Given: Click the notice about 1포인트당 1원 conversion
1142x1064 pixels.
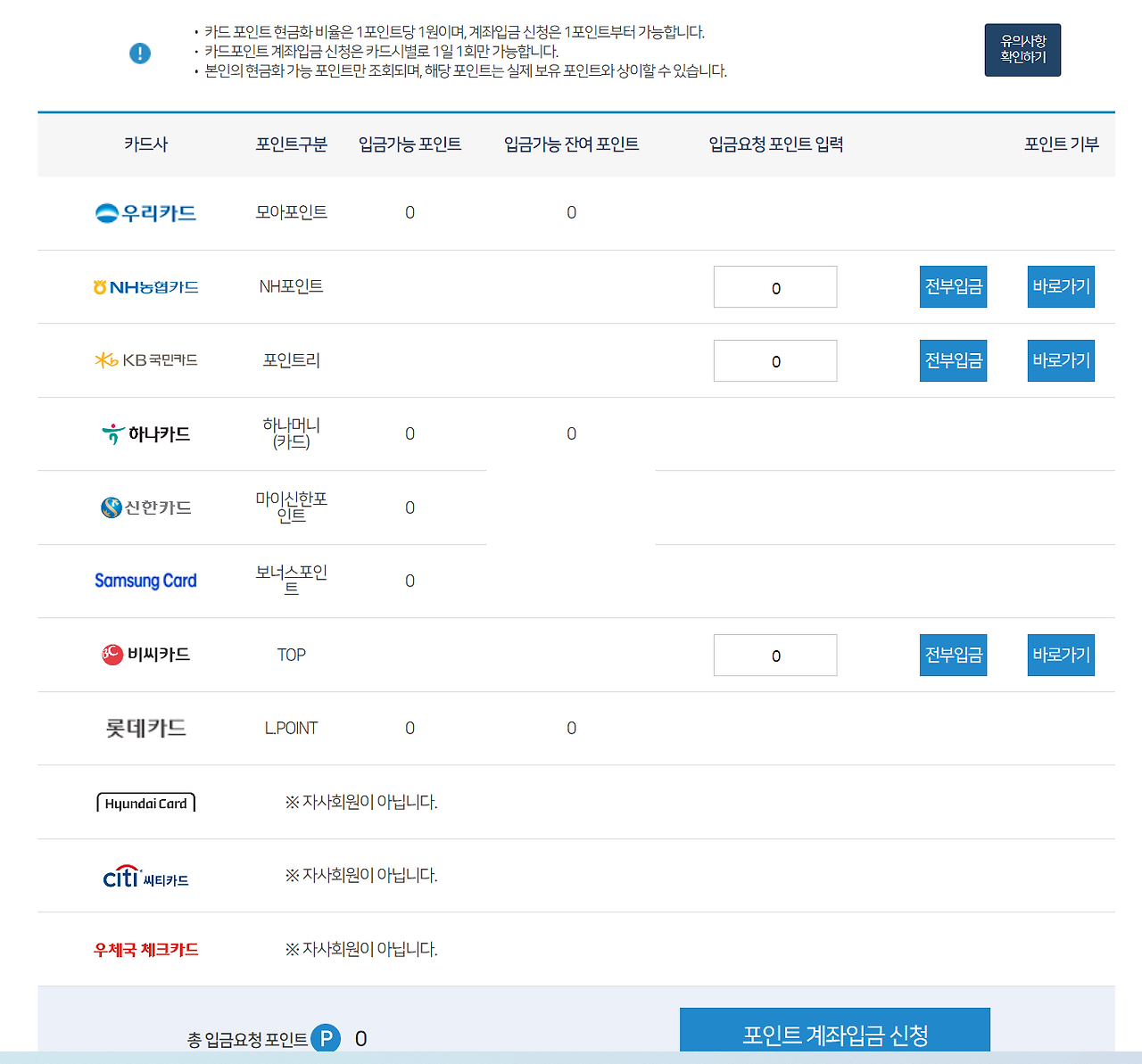Looking at the screenshot, I should point(454,32).
